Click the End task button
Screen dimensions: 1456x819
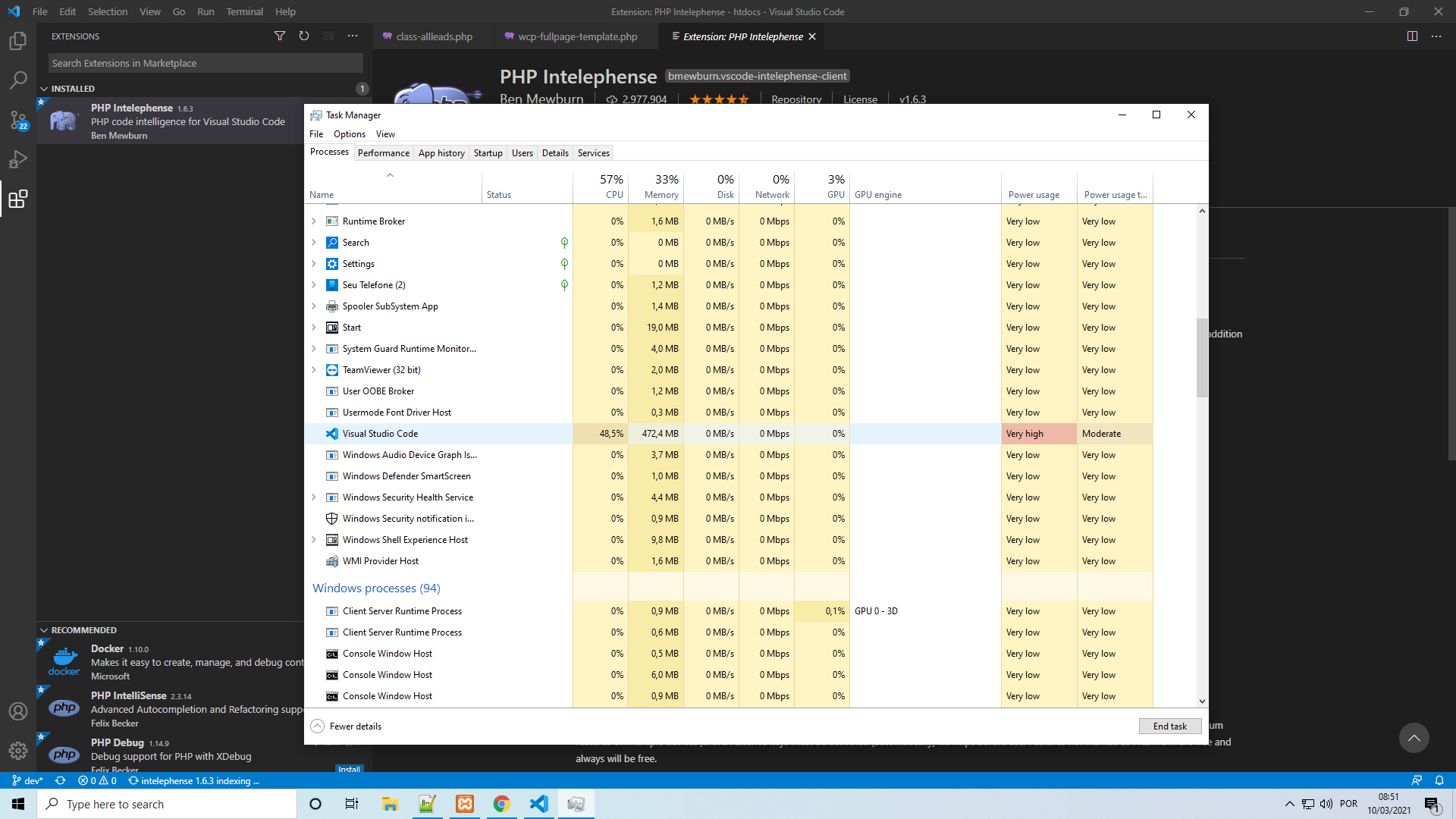(1170, 726)
